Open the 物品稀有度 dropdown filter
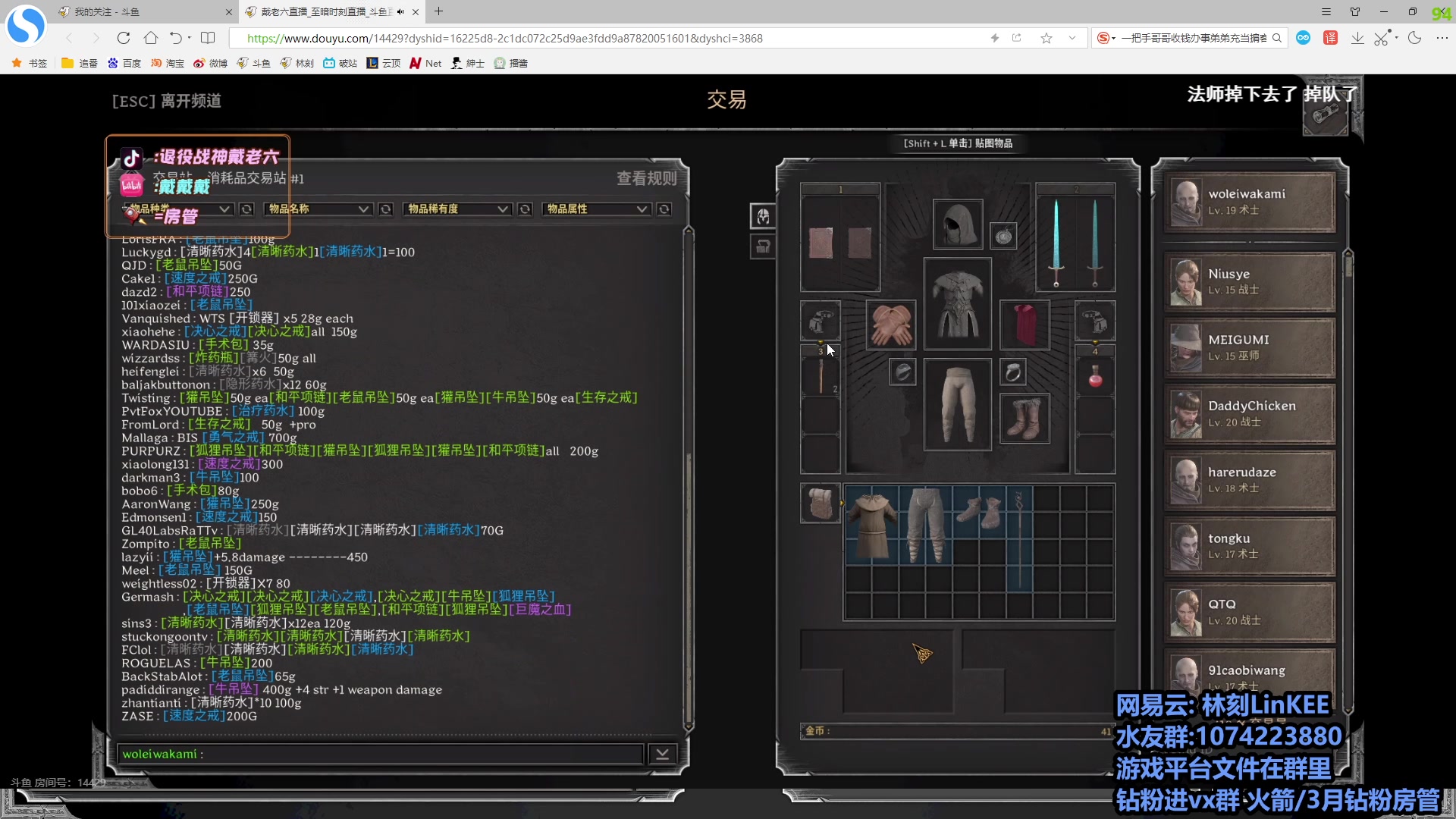Screen dimensions: 1456x819 [457, 209]
